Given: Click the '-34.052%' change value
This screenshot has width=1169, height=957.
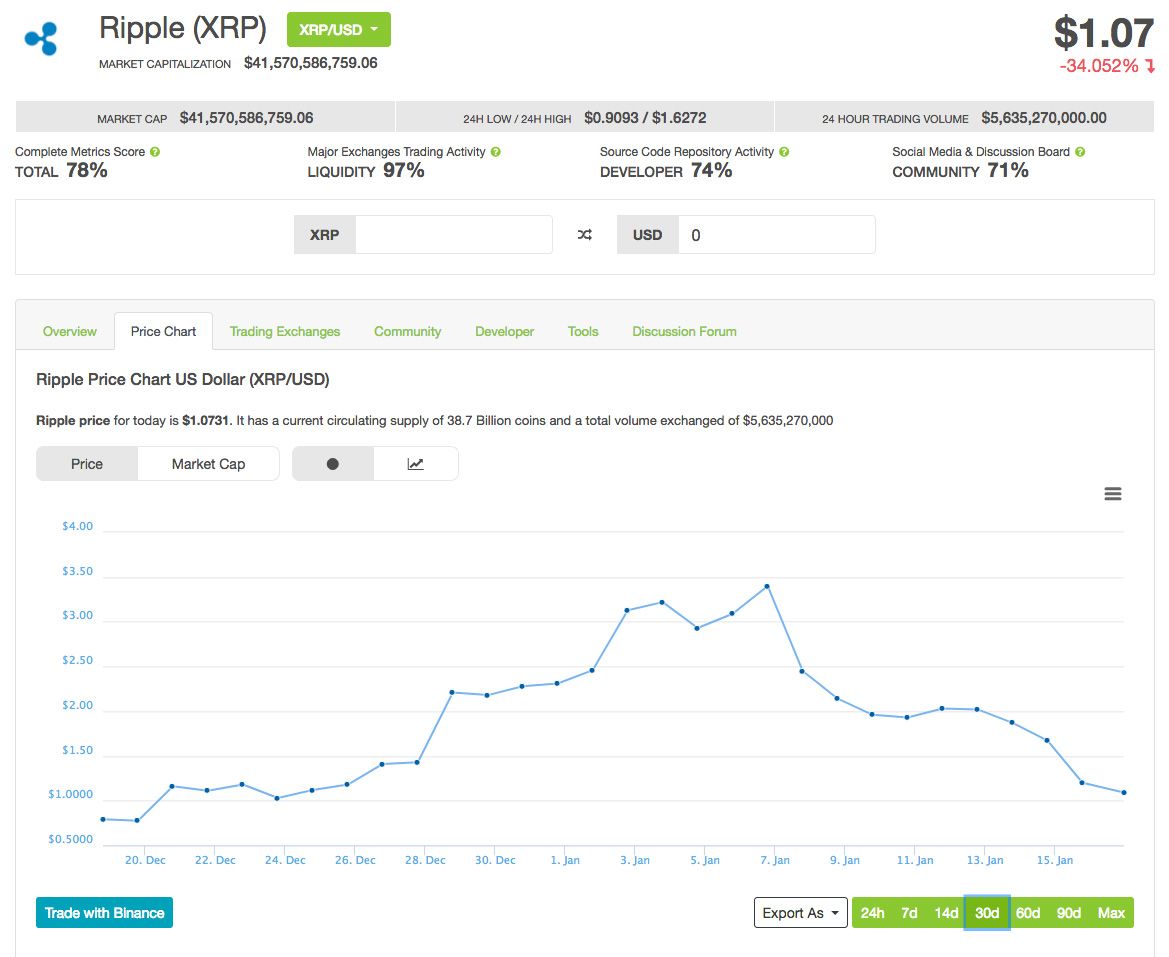Looking at the screenshot, I should 1099,66.
